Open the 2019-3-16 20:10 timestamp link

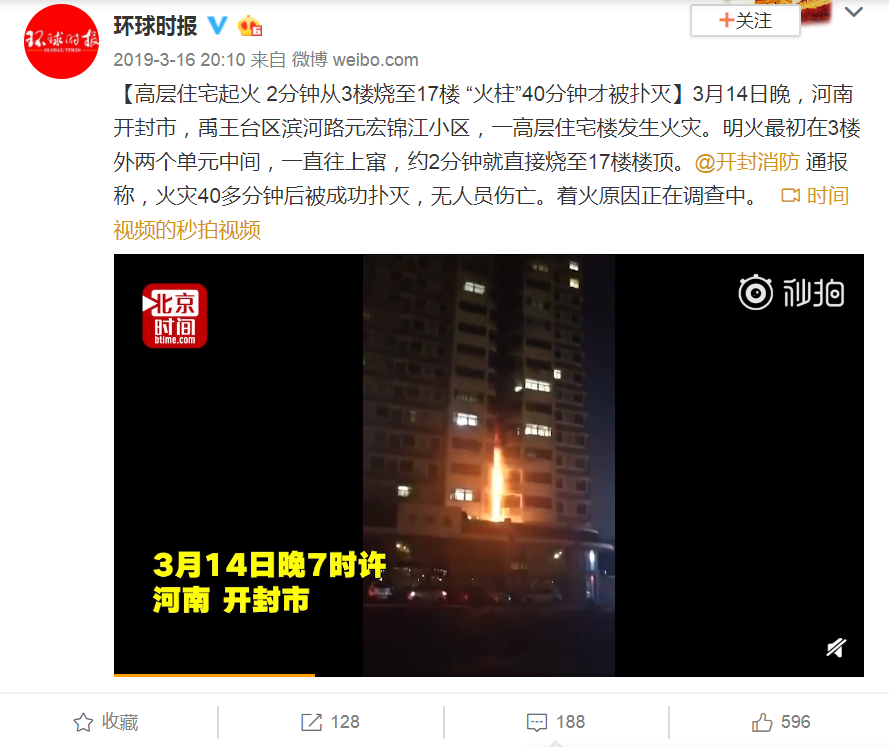tap(179, 60)
